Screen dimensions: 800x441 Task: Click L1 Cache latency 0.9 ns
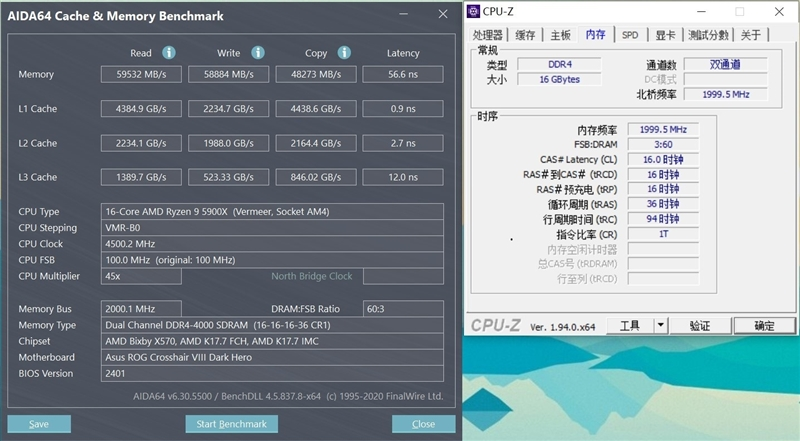403,109
